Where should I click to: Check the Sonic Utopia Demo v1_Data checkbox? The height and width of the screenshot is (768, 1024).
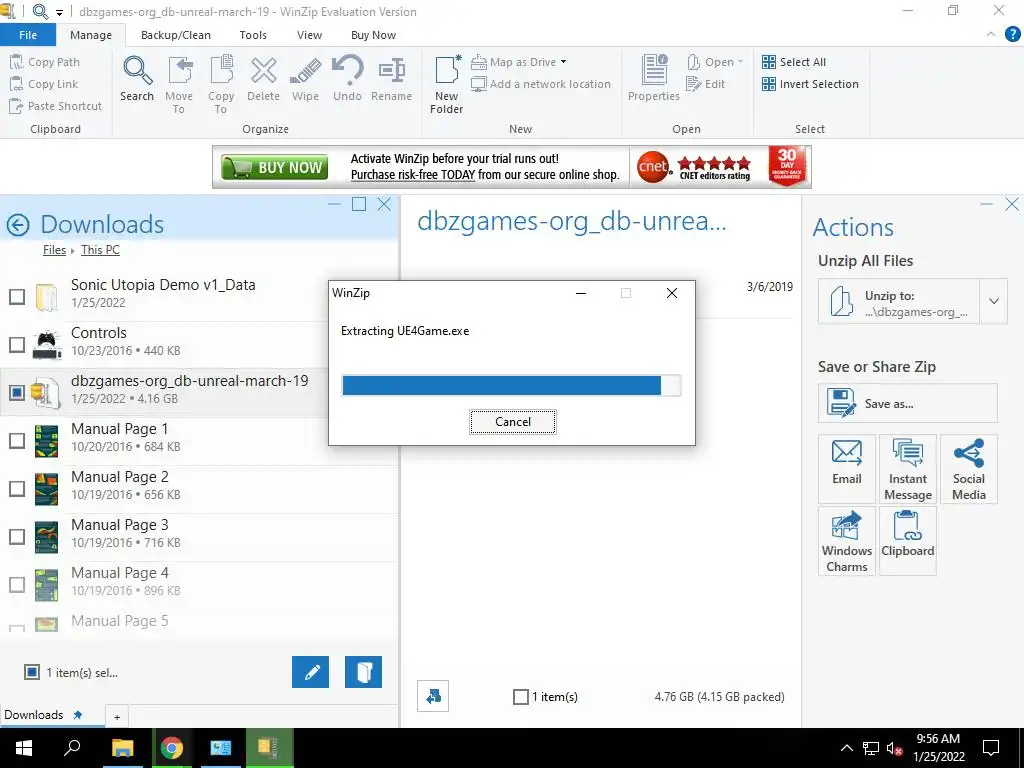coord(17,296)
